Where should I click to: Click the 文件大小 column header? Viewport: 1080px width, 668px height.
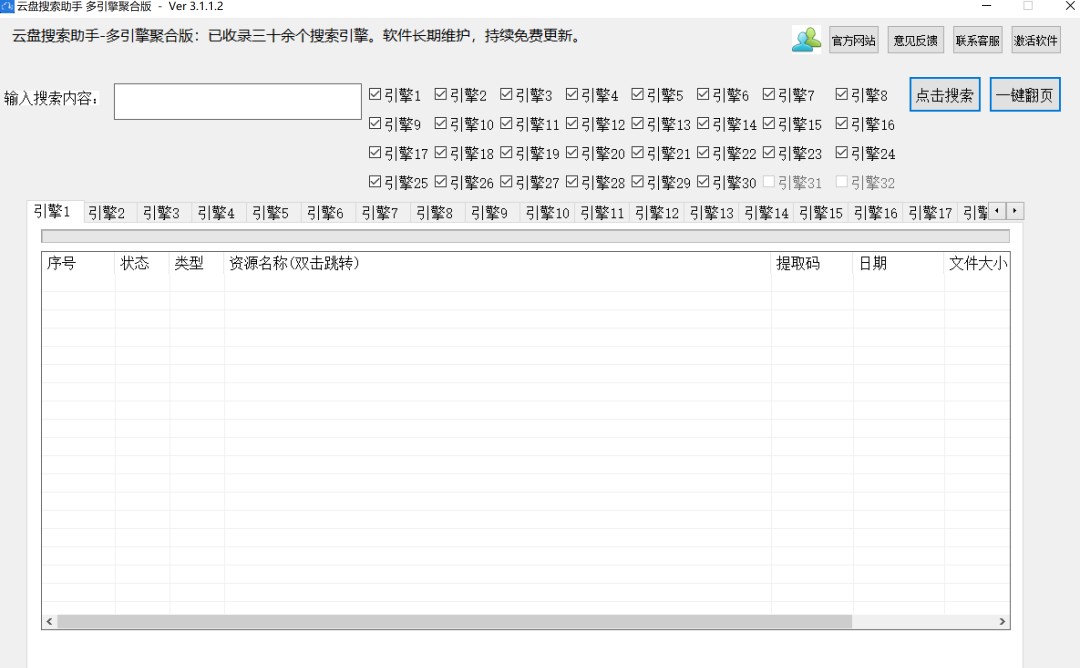[x=977, y=263]
